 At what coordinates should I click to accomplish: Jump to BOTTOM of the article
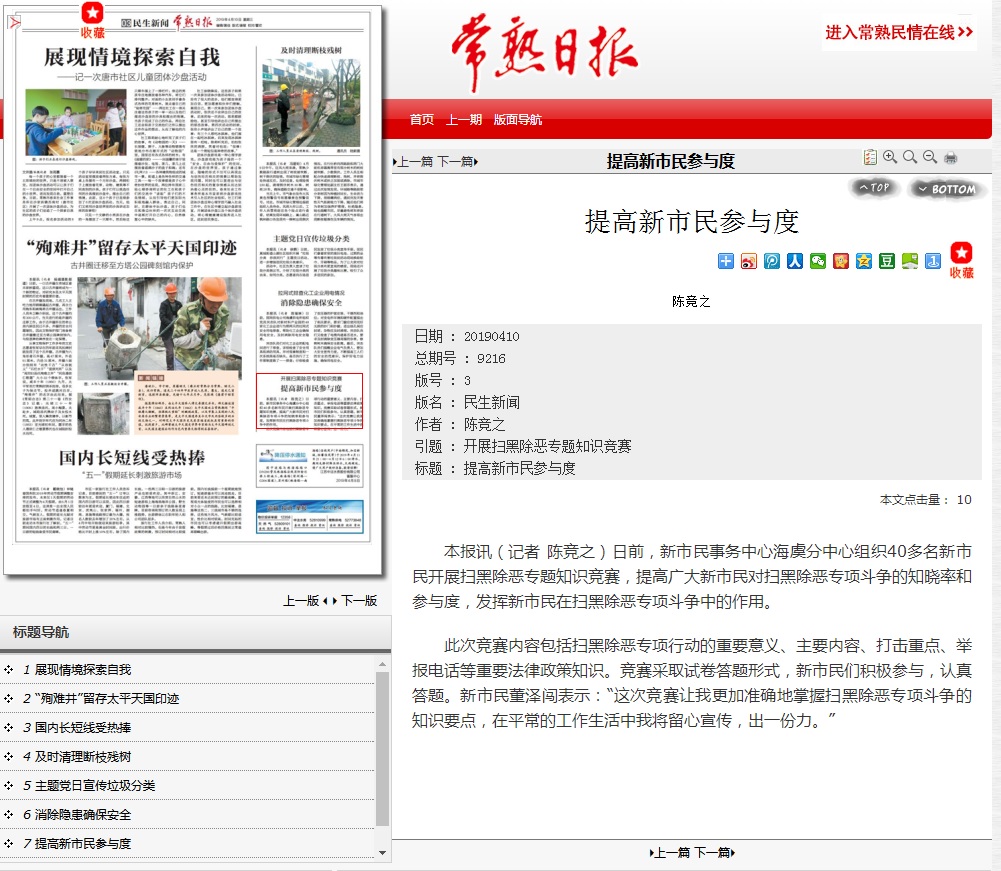click(x=946, y=189)
